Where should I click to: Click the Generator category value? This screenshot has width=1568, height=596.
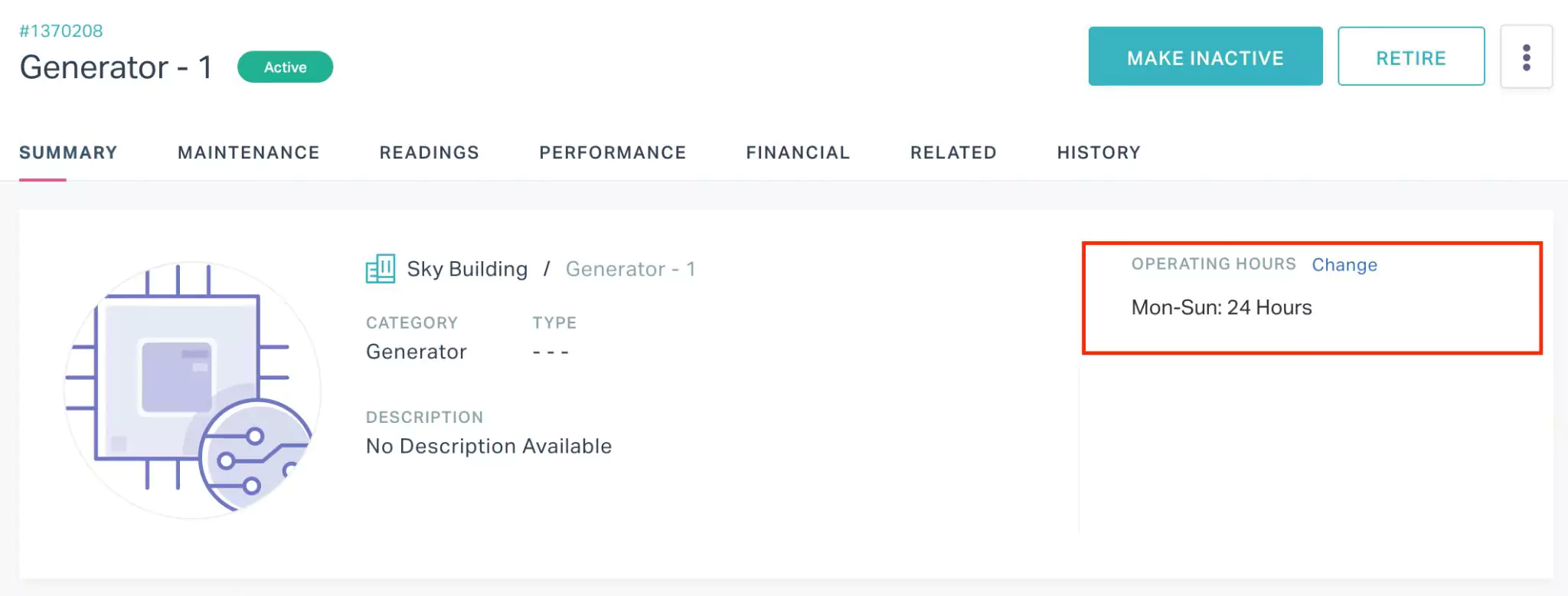(x=416, y=352)
